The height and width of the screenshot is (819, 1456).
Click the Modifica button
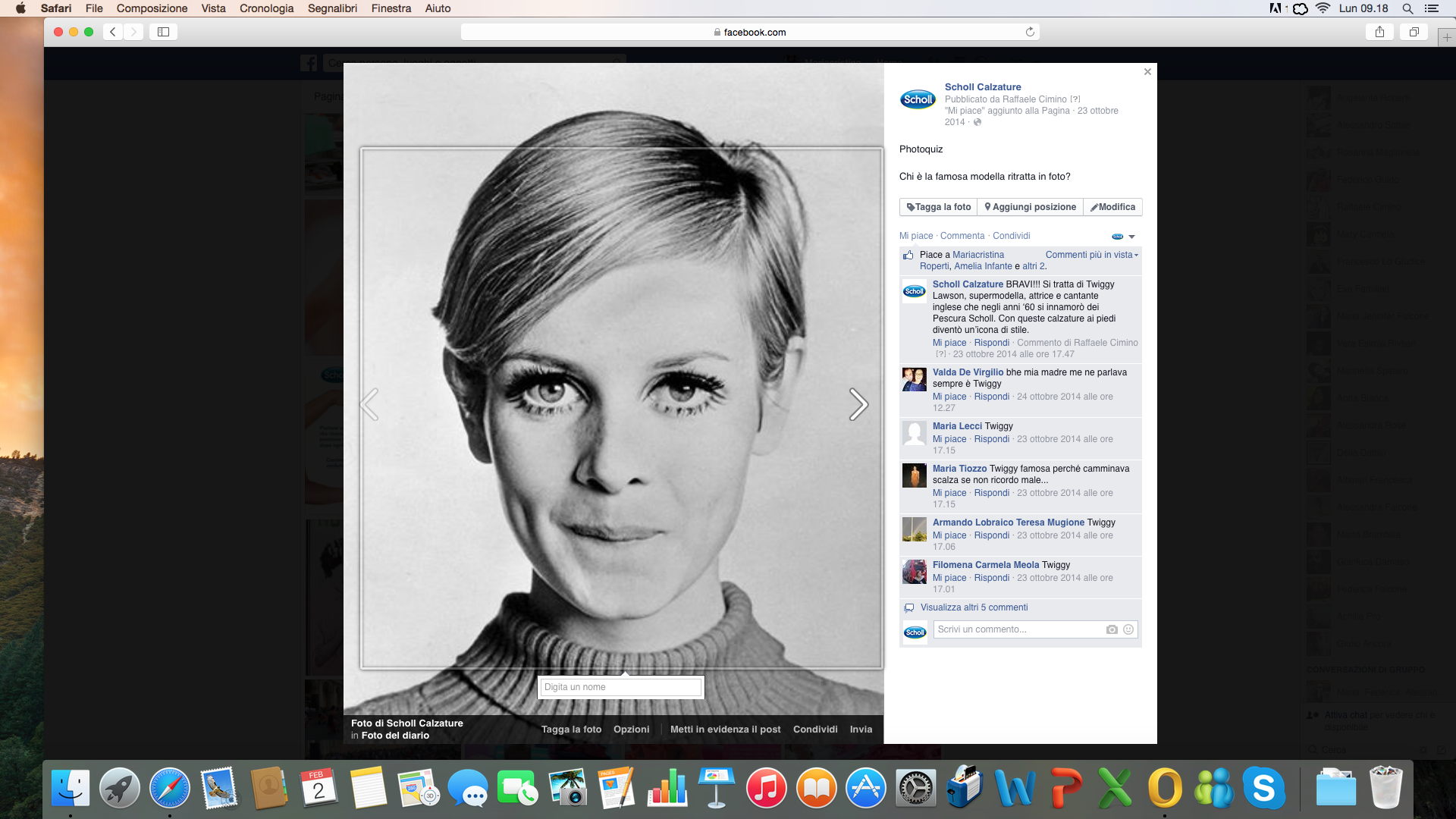(x=1112, y=207)
